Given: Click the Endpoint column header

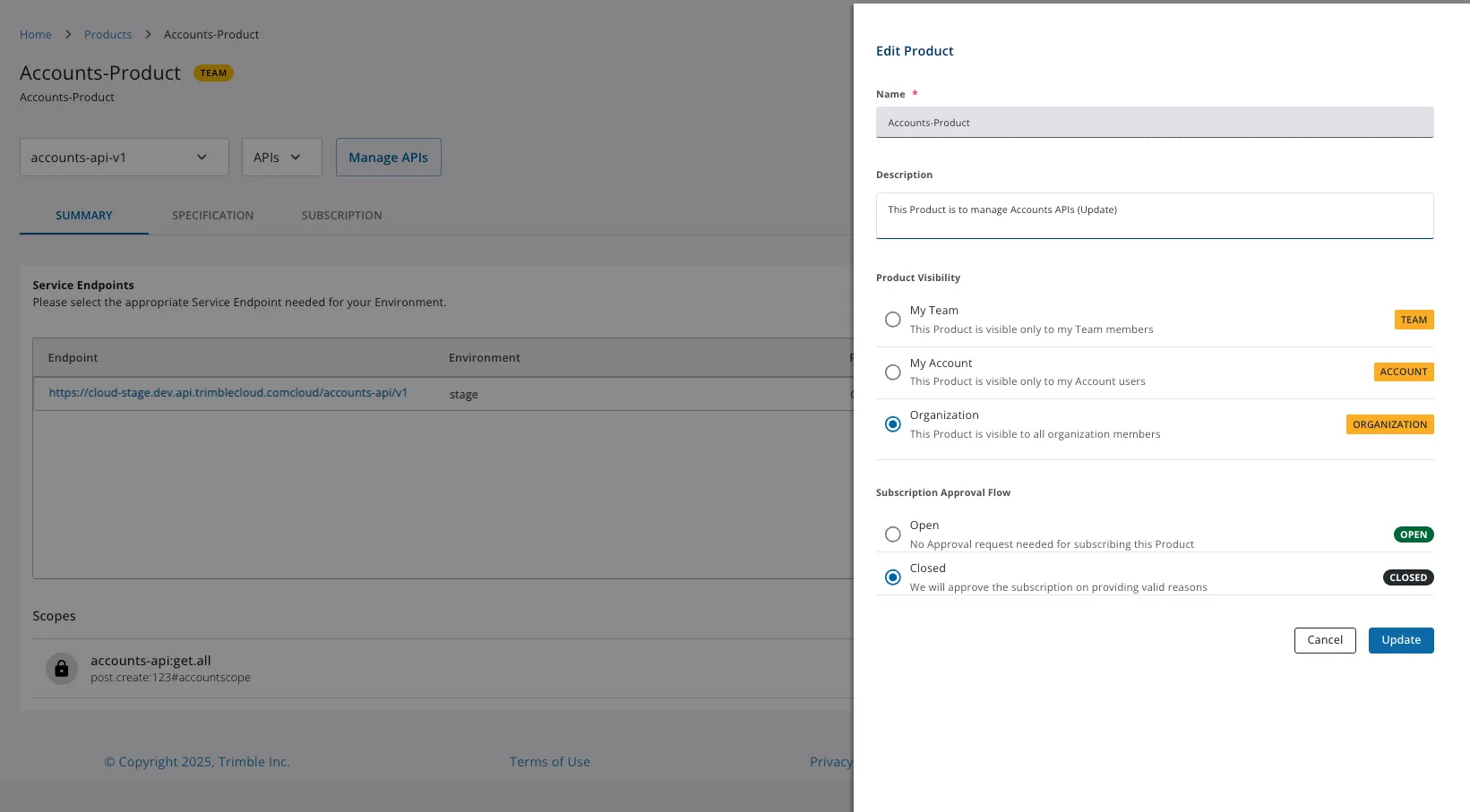Looking at the screenshot, I should [73, 358].
